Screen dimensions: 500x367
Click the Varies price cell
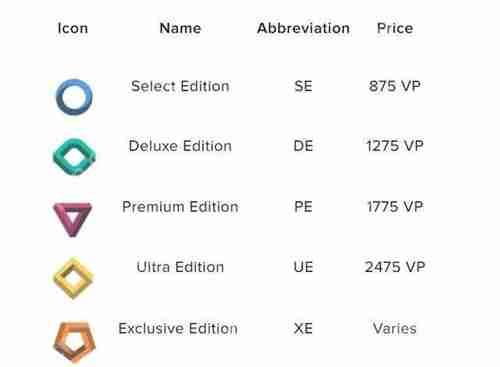click(395, 329)
